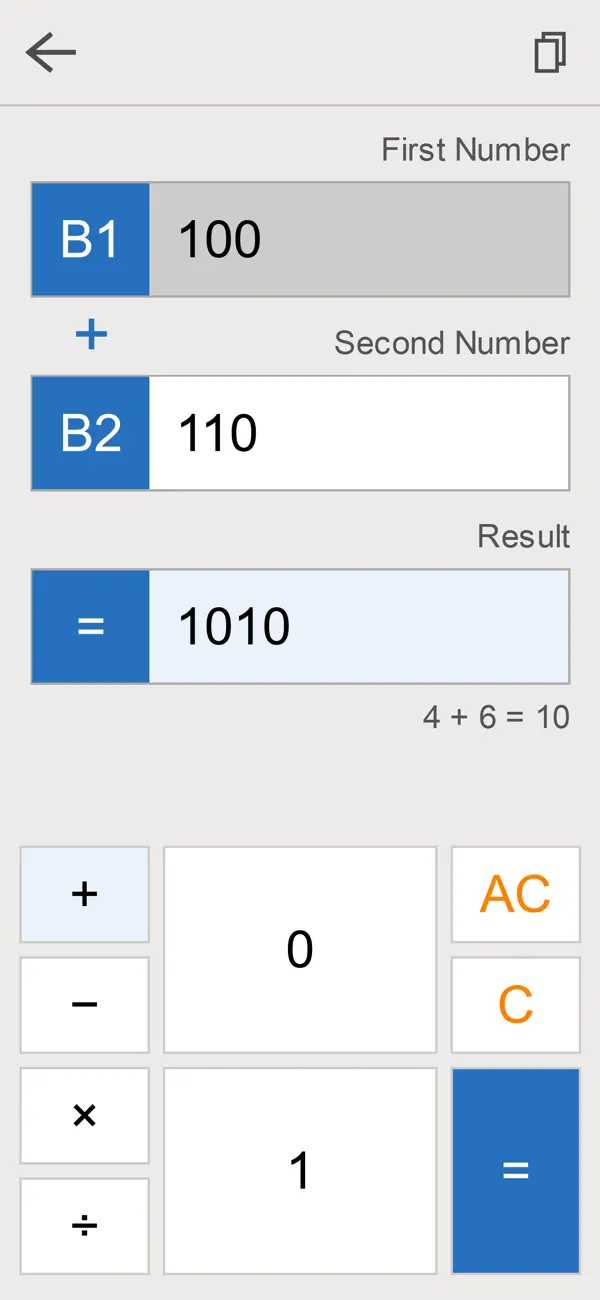The width and height of the screenshot is (600, 1300).
Task: Copy the result using the copy icon
Action: pyautogui.click(x=550, y=52)
